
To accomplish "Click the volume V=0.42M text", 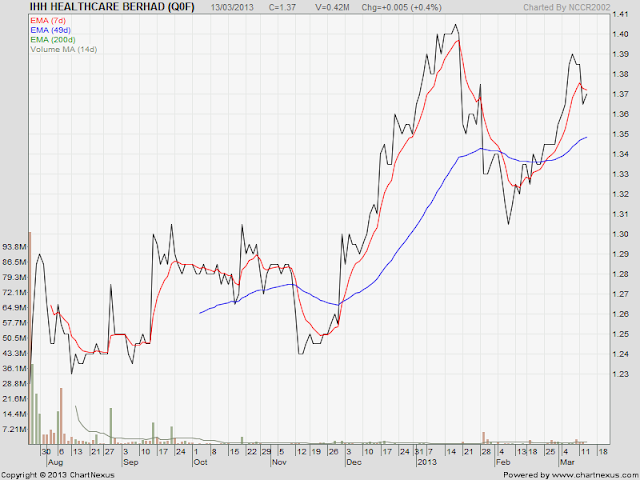I will [x=332, y=7].
